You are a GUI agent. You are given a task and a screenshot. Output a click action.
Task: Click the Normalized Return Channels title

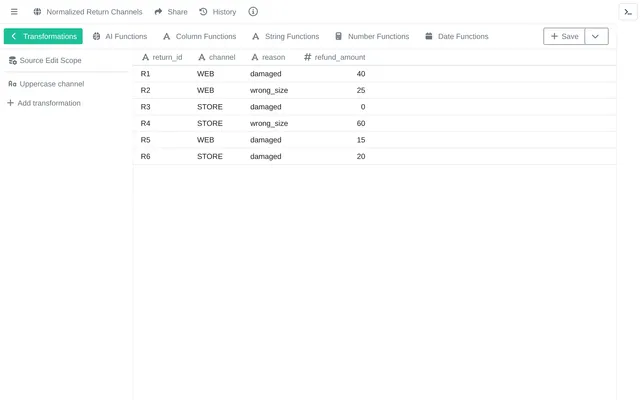(94, 12)
